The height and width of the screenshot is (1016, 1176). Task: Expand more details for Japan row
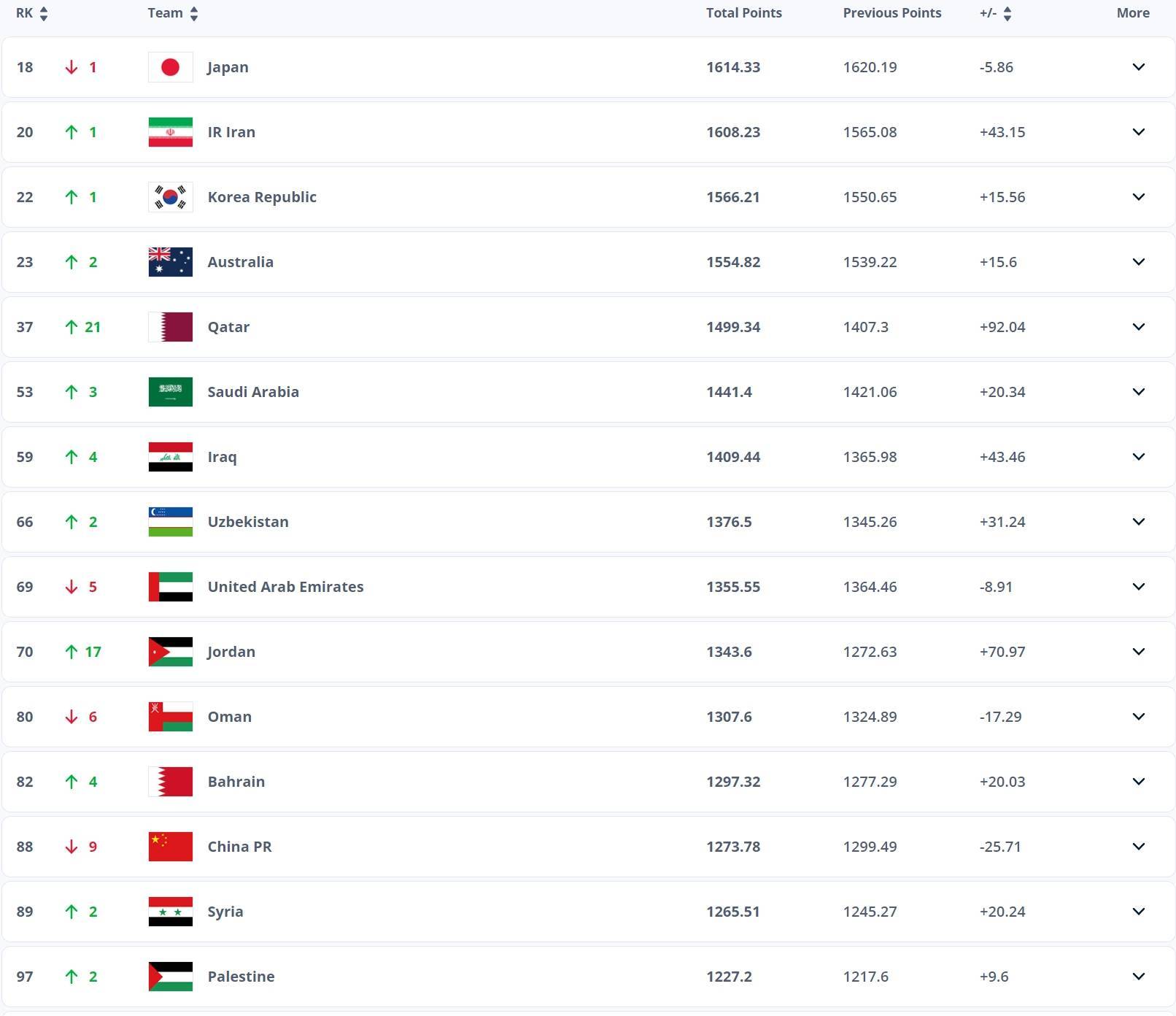tap(1138, 67)
